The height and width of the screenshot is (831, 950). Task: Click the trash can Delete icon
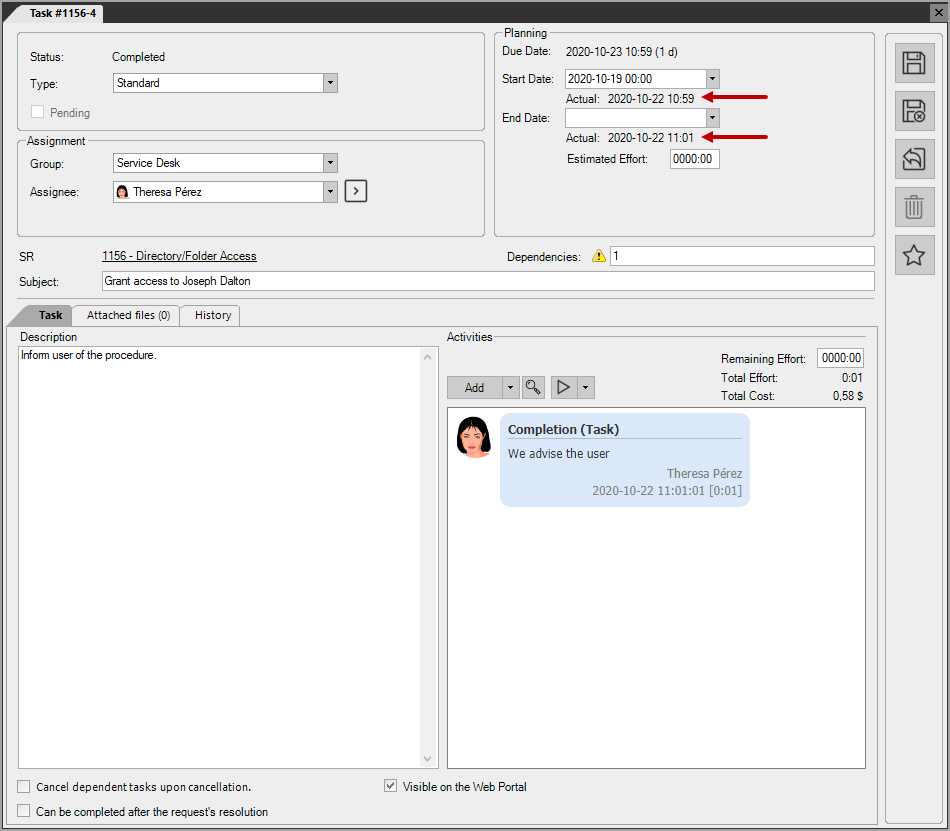coord(913,207)
